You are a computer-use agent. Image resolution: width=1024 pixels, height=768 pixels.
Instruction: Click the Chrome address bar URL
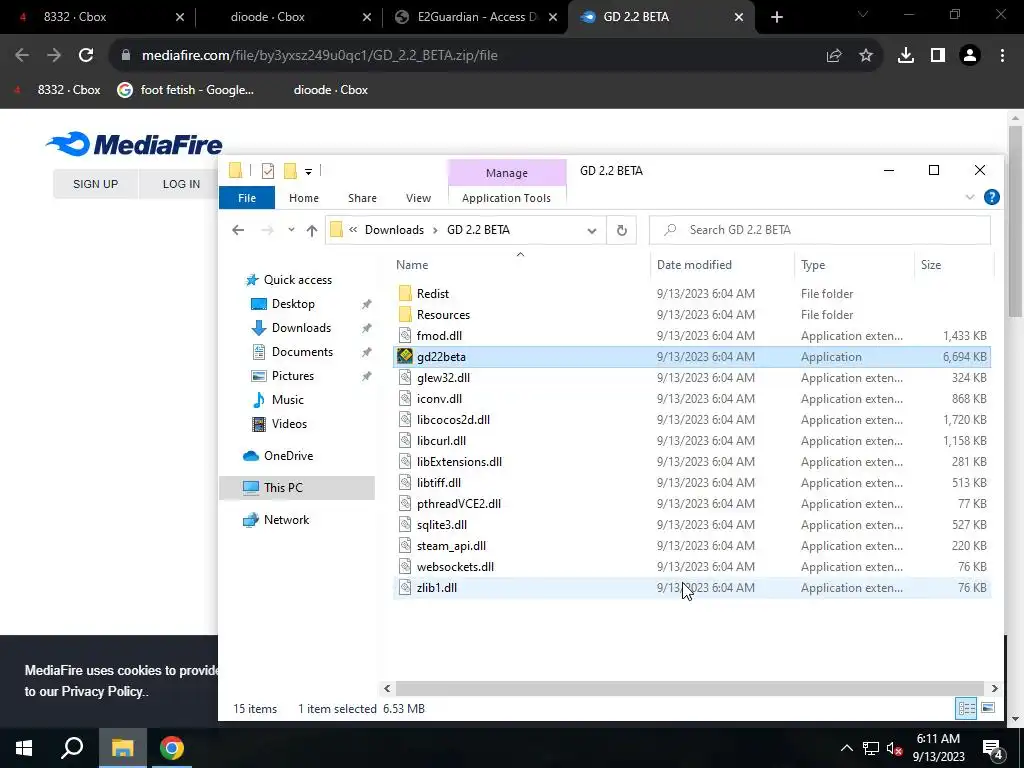(319, 56)
